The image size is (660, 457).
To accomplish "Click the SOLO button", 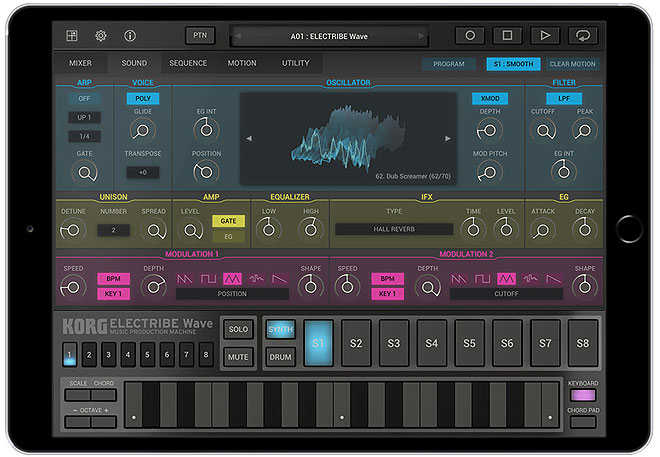I will pyautogui.click(x=238, y=329).
